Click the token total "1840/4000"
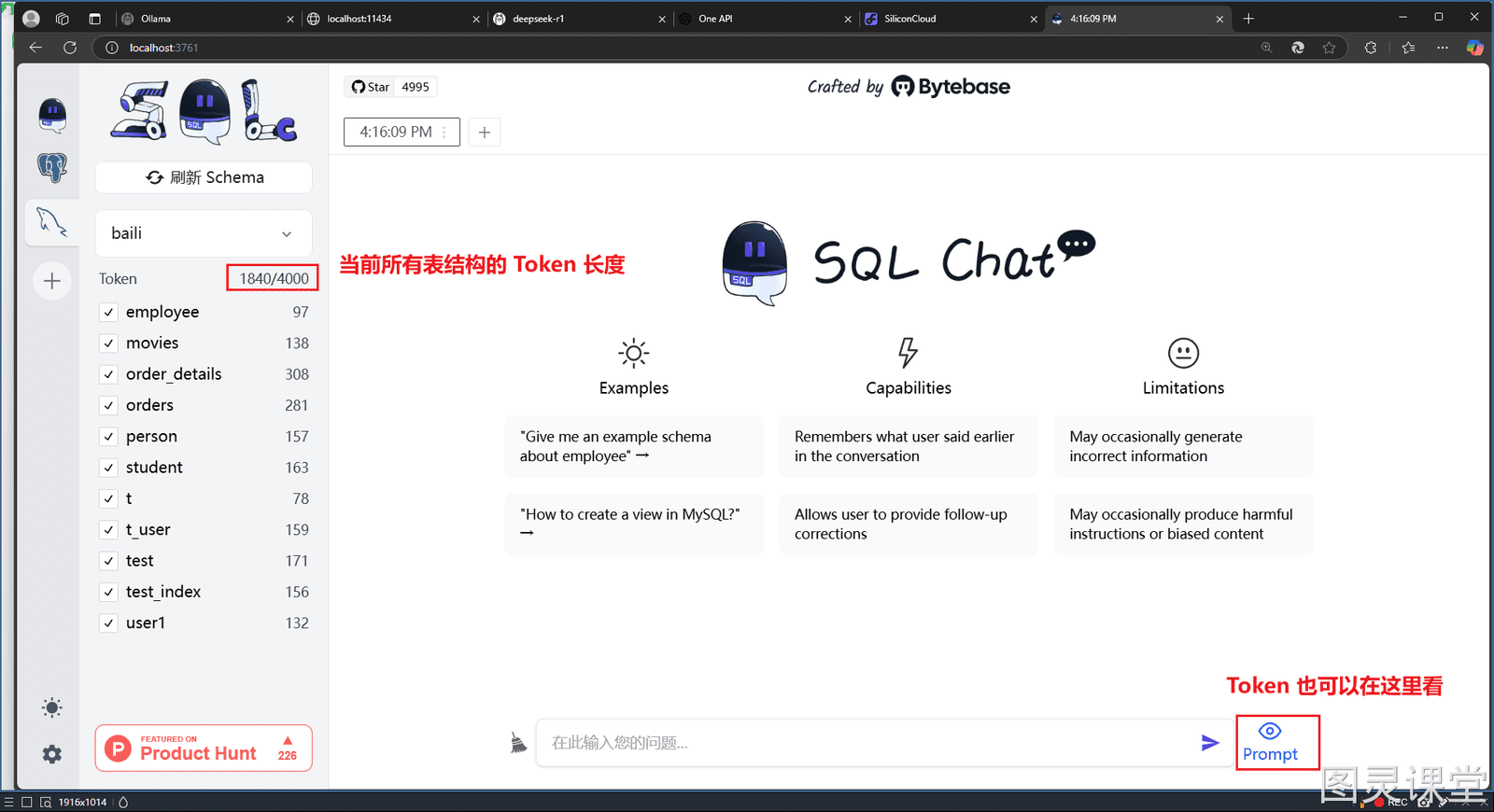Image resolution: width=1494 pixels, height=812 pixels. click(x=274, y=278)
